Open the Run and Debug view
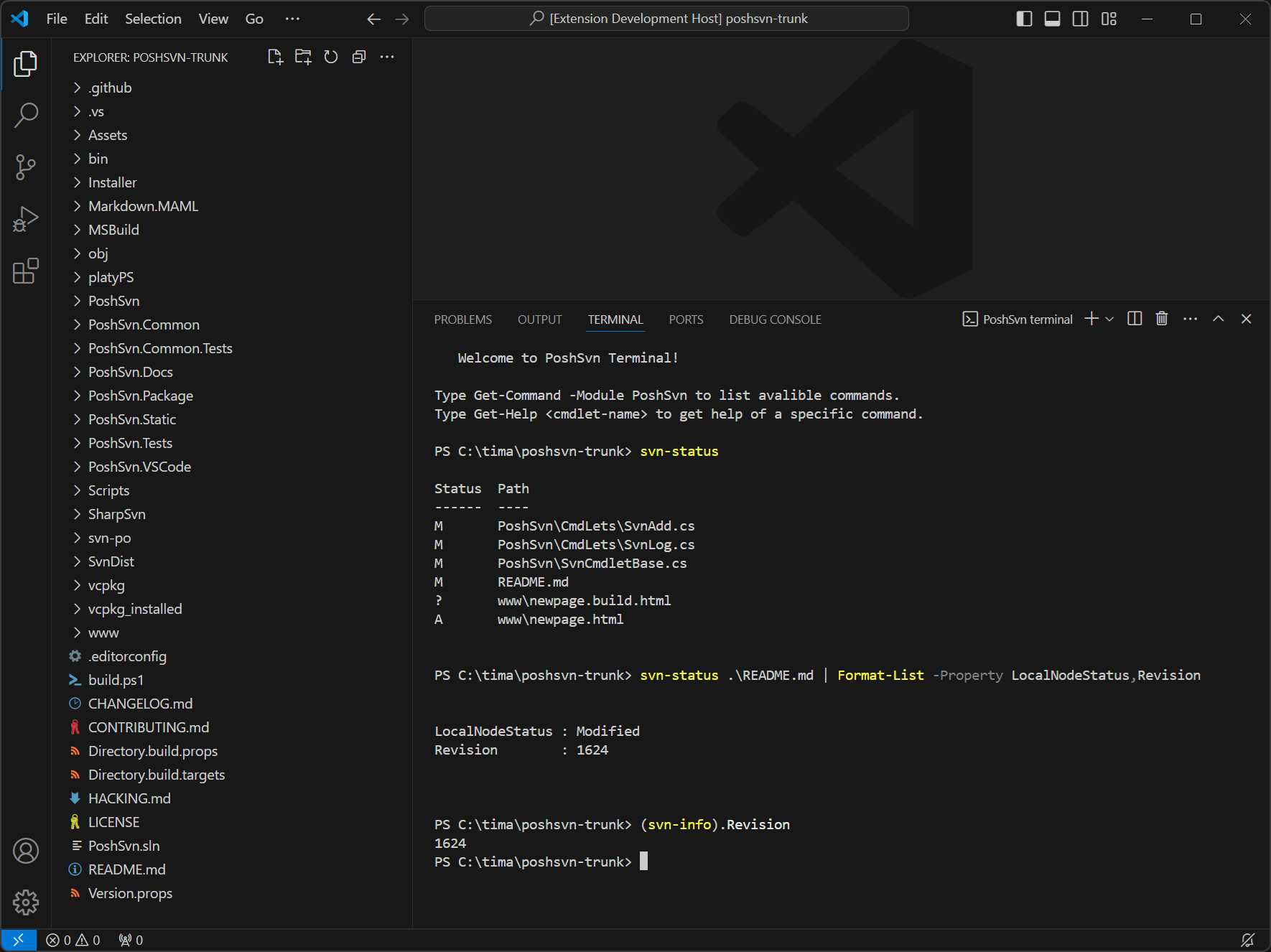The image size is (1271, 952). (x=26, y=219)
